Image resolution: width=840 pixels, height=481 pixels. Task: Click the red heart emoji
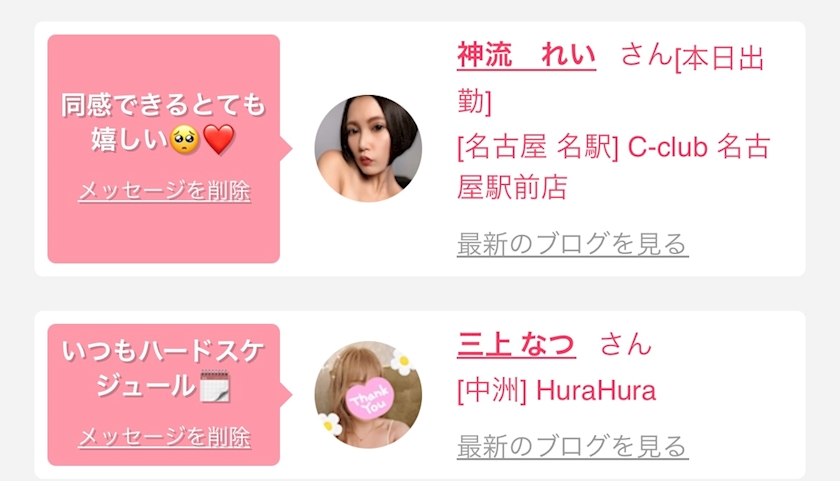click(219, 140)
